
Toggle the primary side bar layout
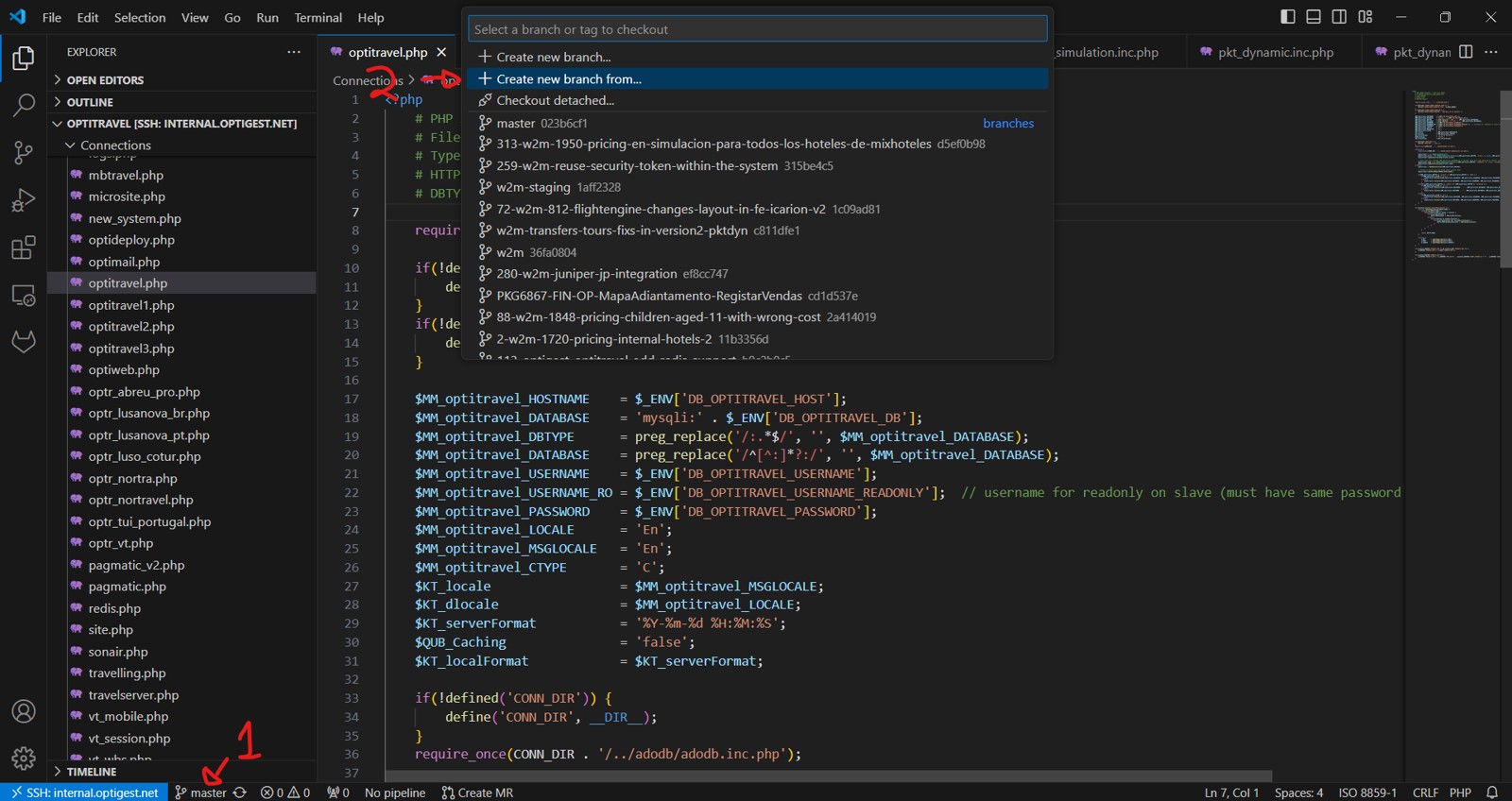(x=1288, y=17)
